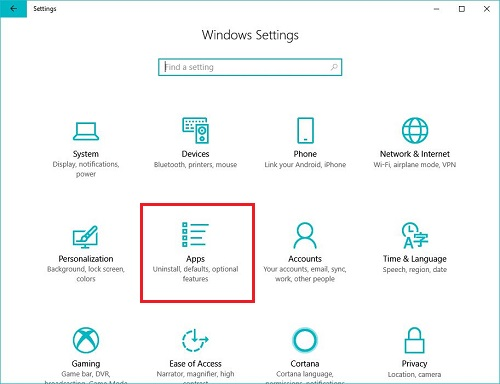Open Ease of Access icon
500x384 pixels.
click(195, 340)
